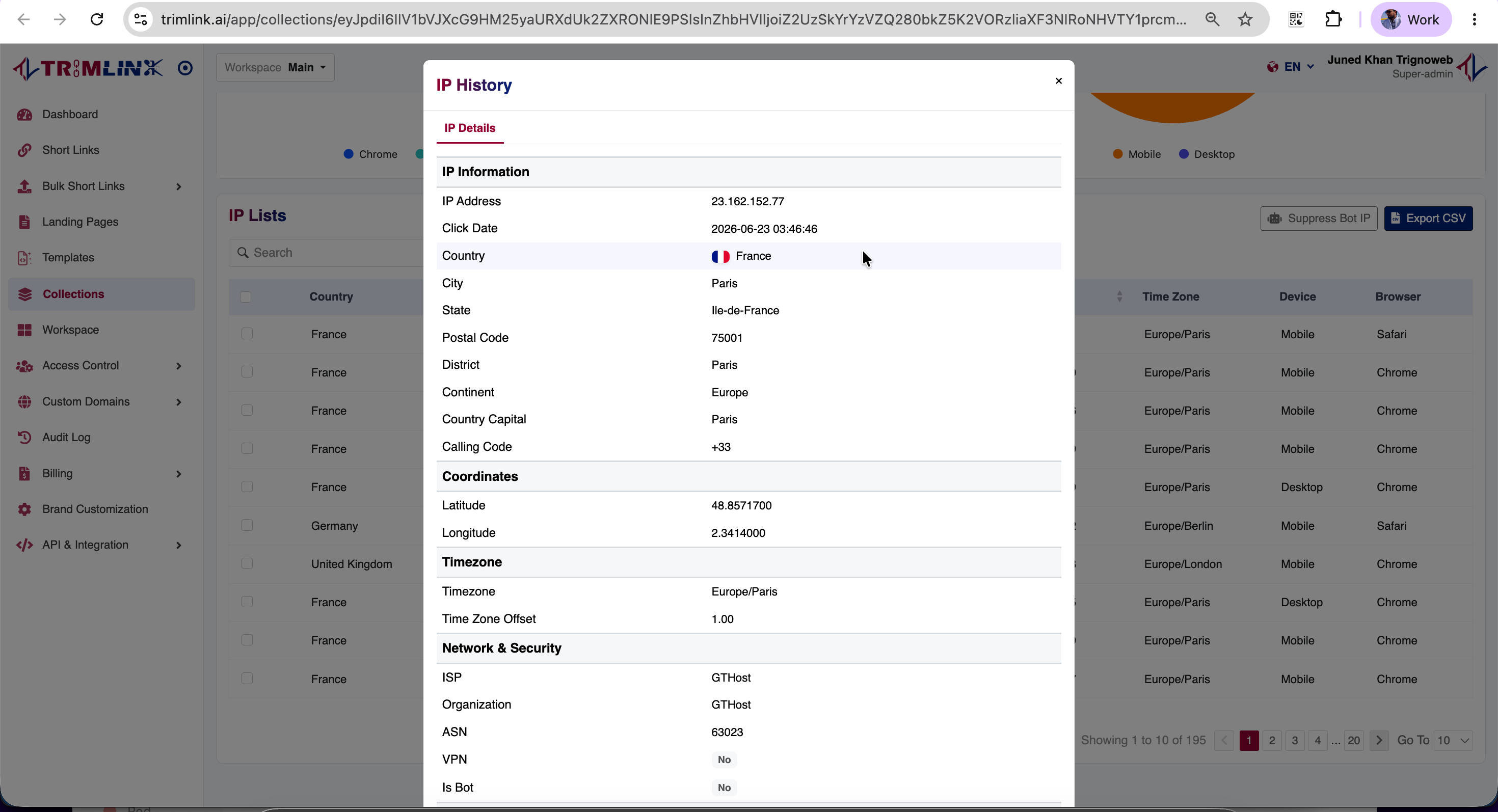Click the Audit Log history icon
This screenshot has height=812, width=1498.
click(x=24, y=437)
